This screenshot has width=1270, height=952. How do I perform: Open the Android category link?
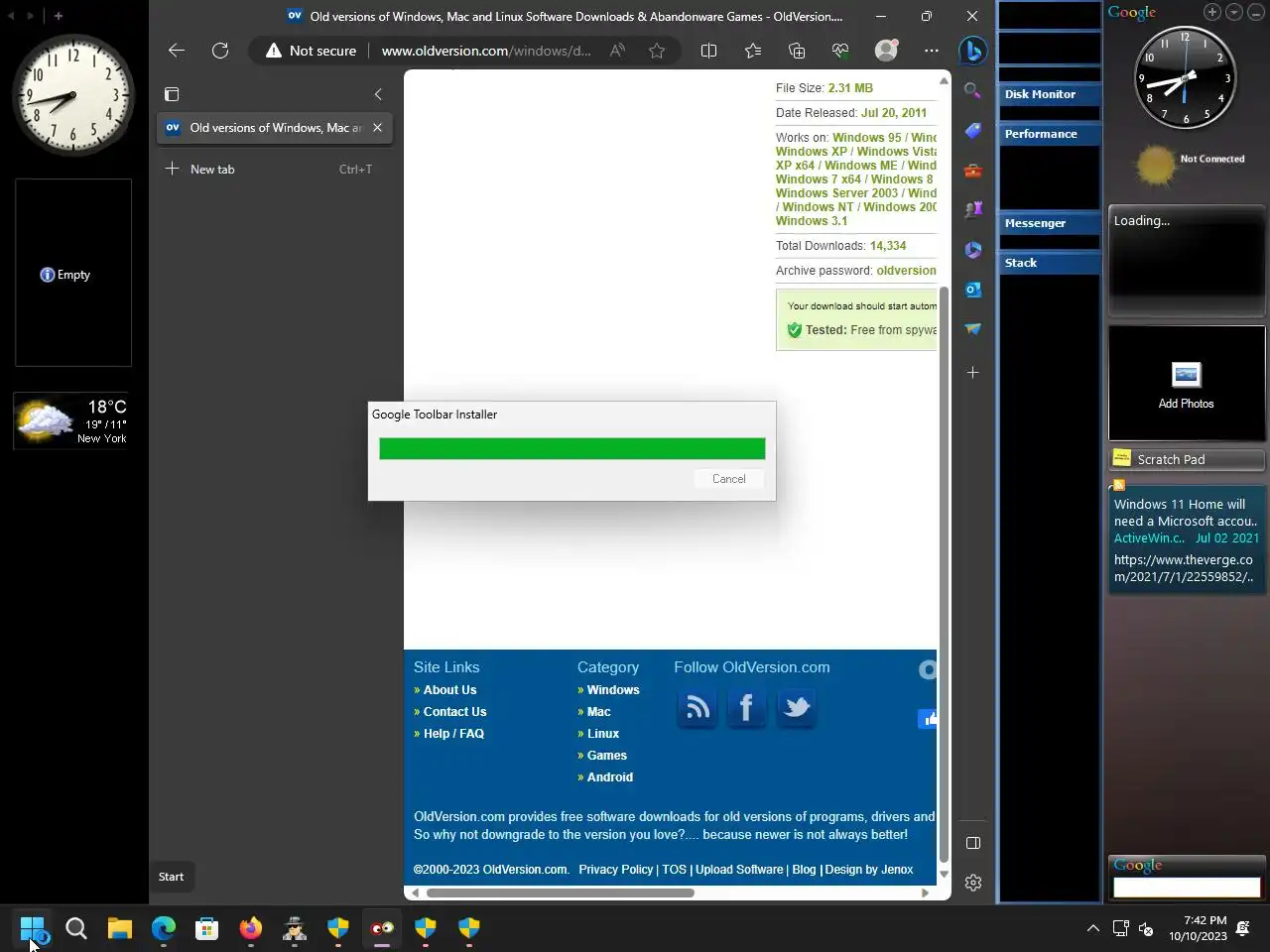point(609,777)
